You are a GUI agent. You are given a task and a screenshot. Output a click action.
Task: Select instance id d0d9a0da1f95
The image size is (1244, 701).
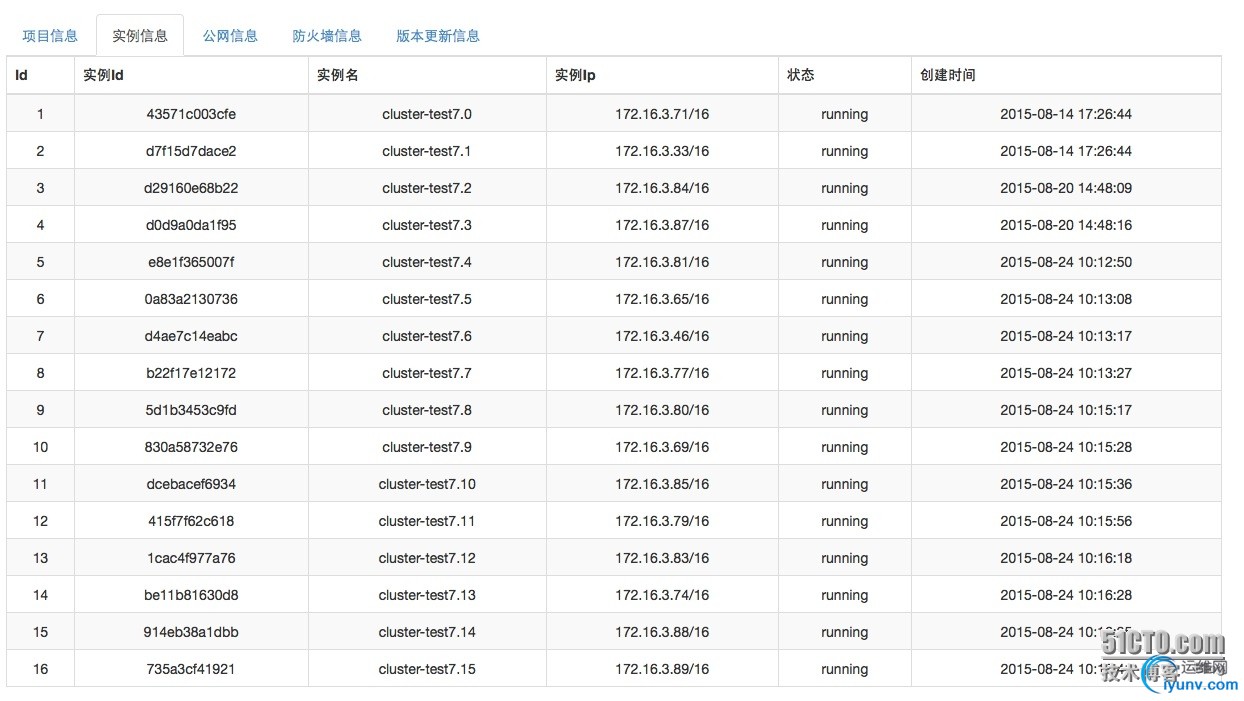click(191, 225)
